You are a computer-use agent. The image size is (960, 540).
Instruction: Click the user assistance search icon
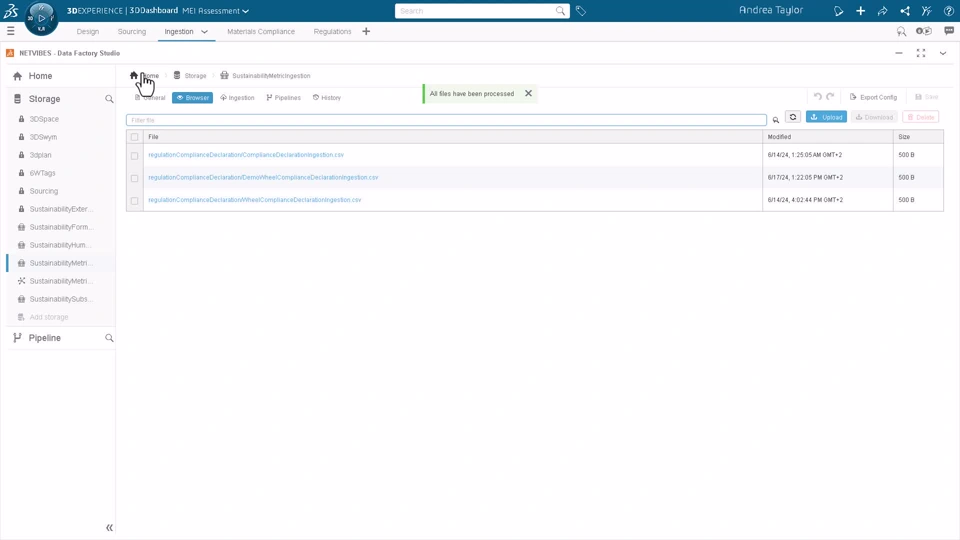901,31
